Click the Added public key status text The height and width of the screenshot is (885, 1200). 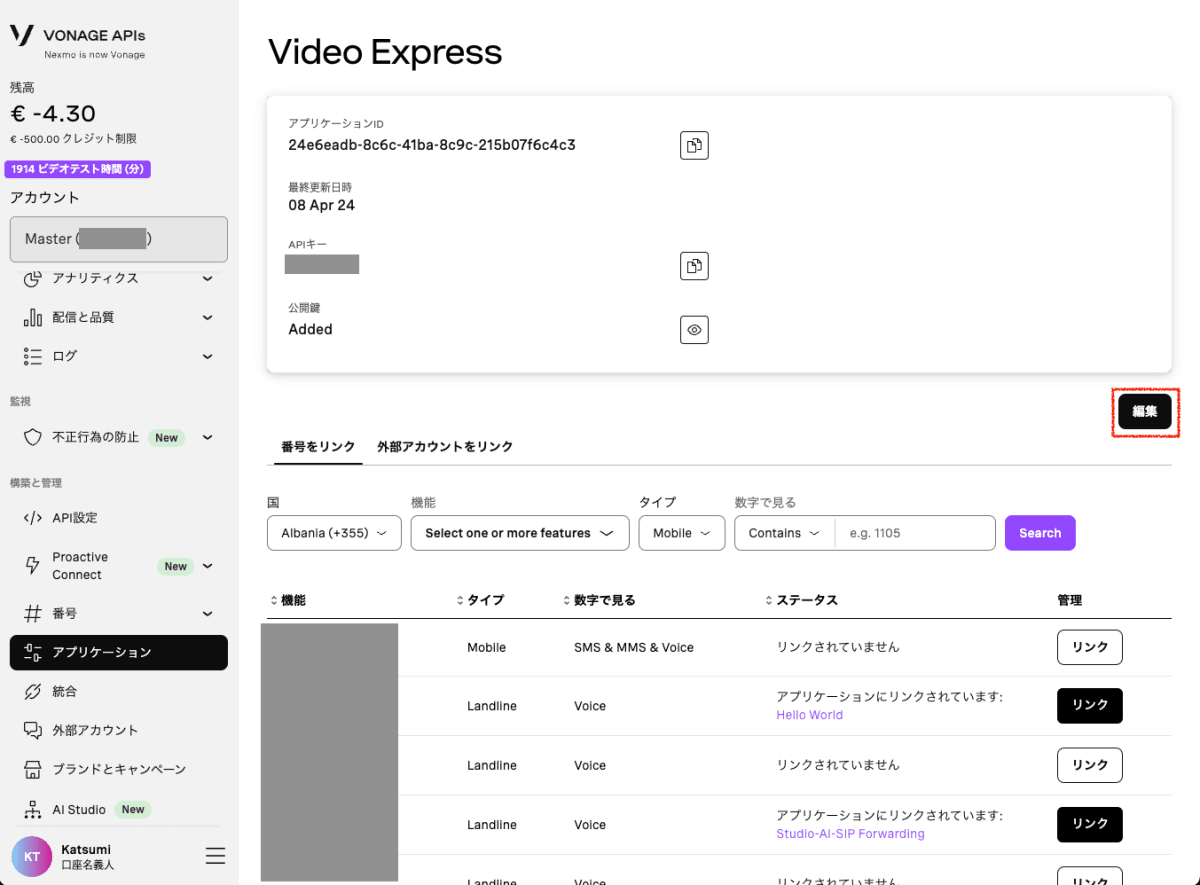coord(310,329)
